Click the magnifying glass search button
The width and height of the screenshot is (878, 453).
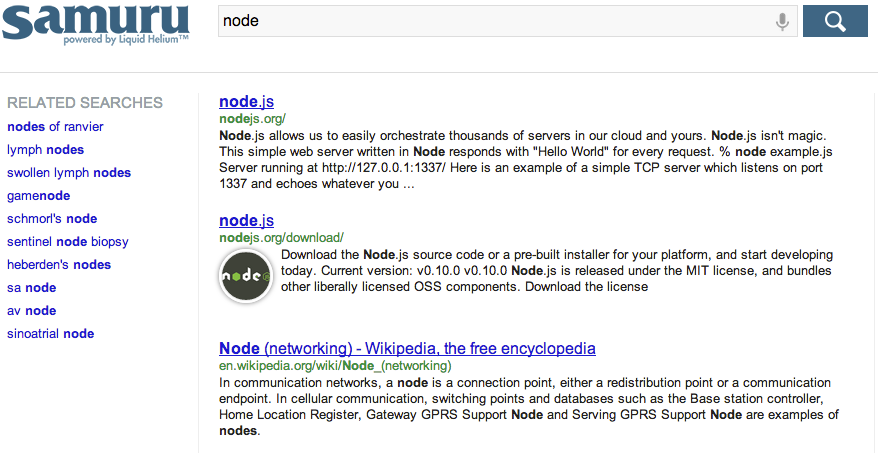[x=835, y=21]
